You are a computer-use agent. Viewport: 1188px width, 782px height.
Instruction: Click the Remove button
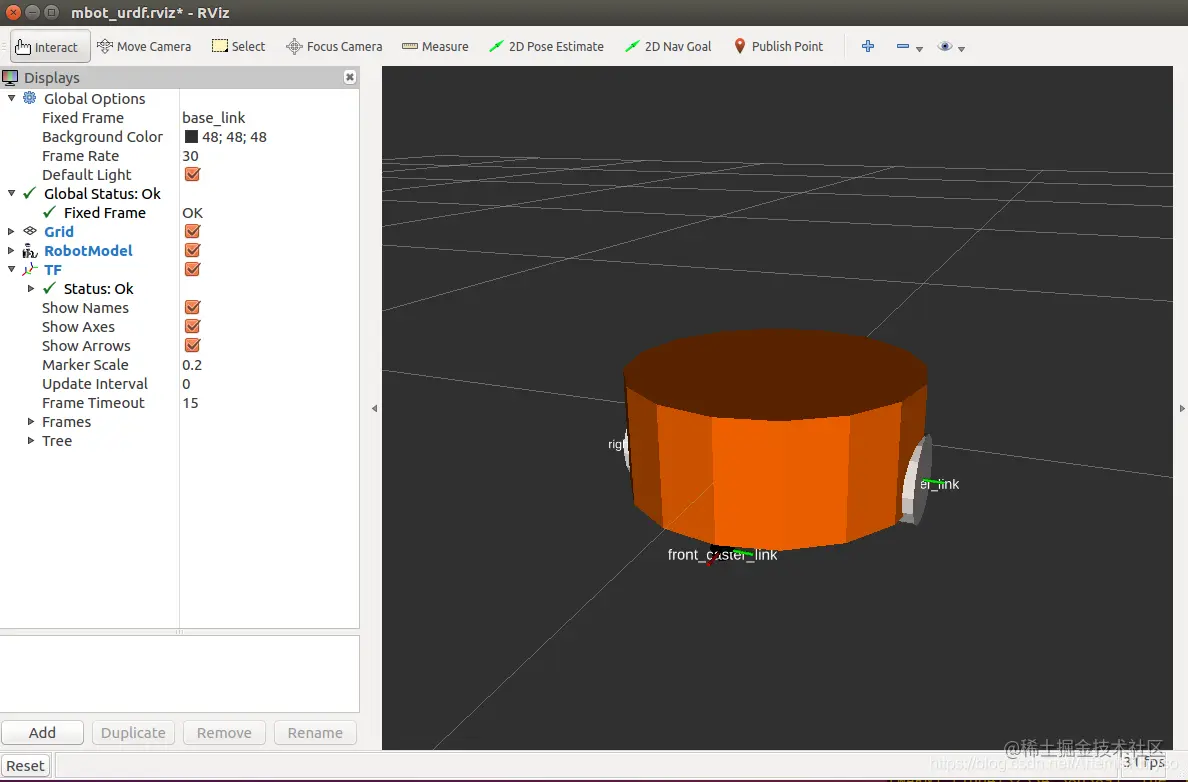224,733
